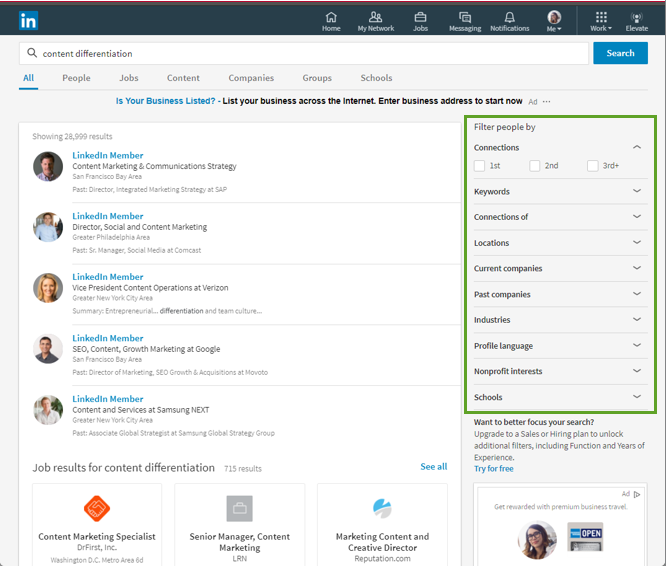Click DrFirst company logo on job card
Image resolution: width=666 pixels, height=566 pixels.
97,508
